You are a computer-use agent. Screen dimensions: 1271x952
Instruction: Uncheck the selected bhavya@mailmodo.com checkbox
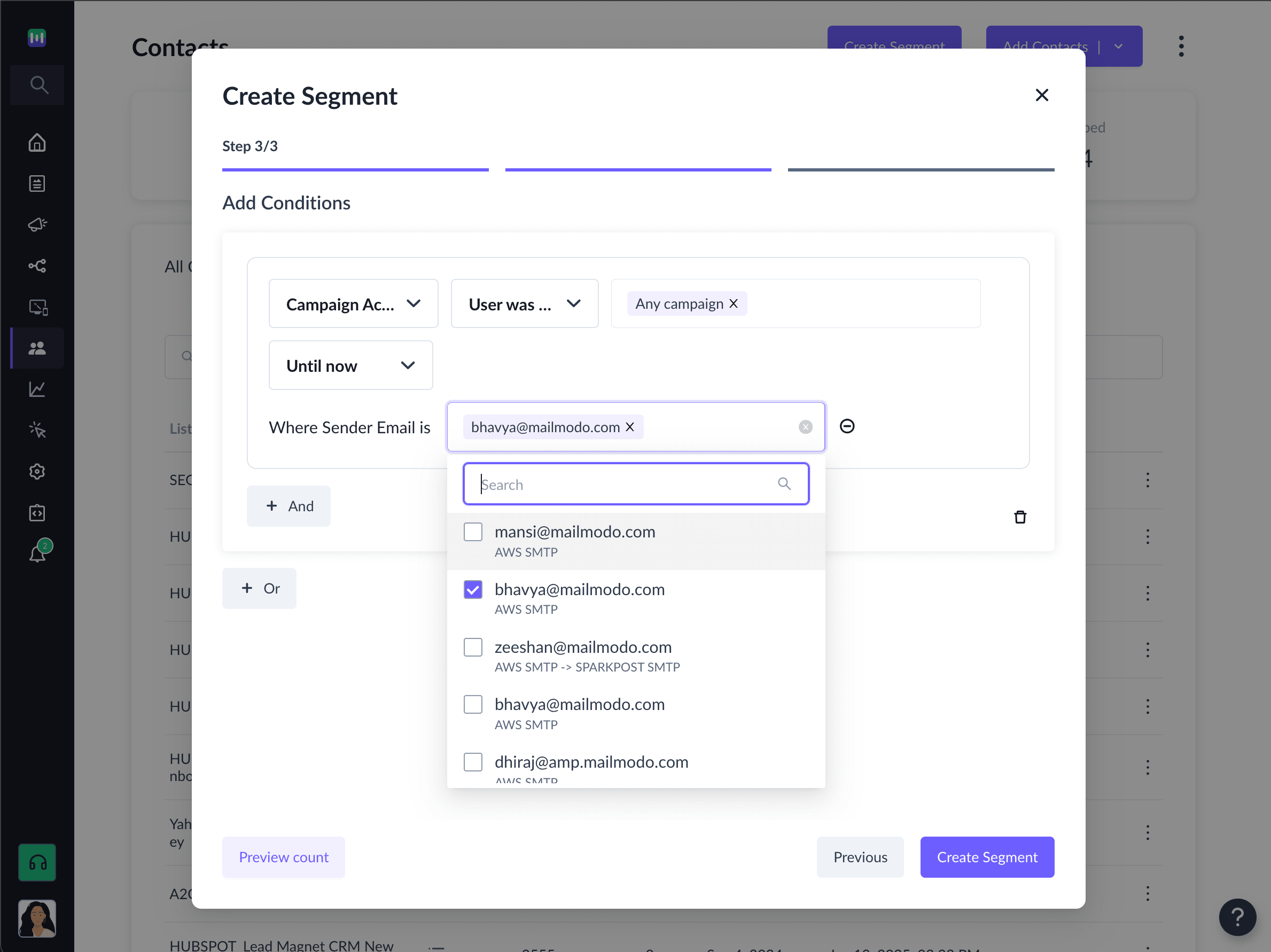pyautogui.click(x=473, y=589)
